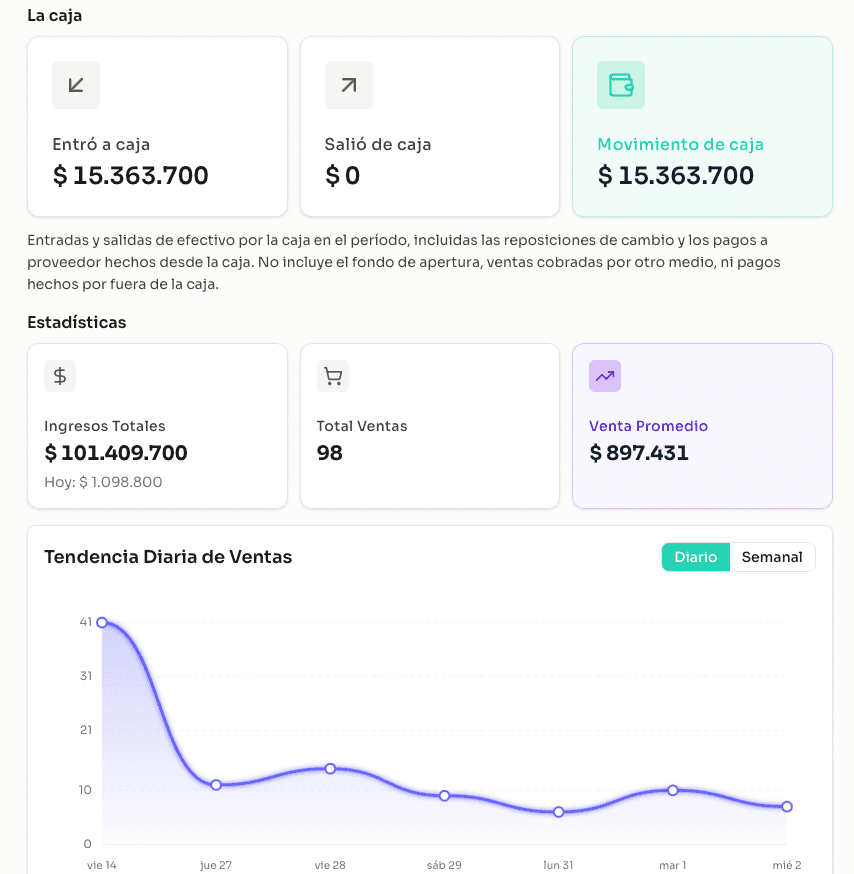
Task: Select the mar 1 data point on the chart
Action: click(x=673, y=790)
